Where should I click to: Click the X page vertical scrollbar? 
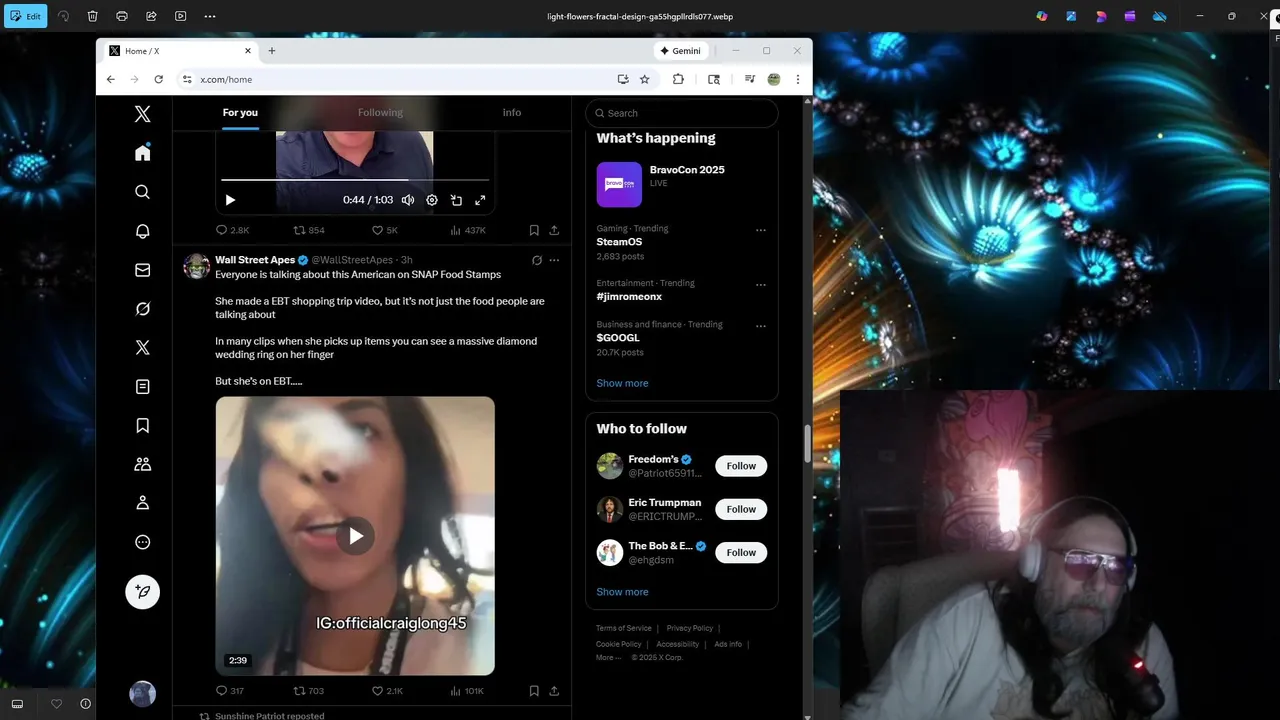pos(807,443)
